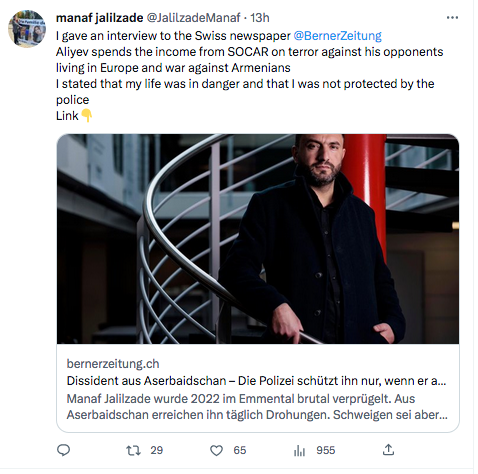Click the @BernerZeitung mention link
The width and height of the screenshot is (478, 474).
click(x=337, y=36)
